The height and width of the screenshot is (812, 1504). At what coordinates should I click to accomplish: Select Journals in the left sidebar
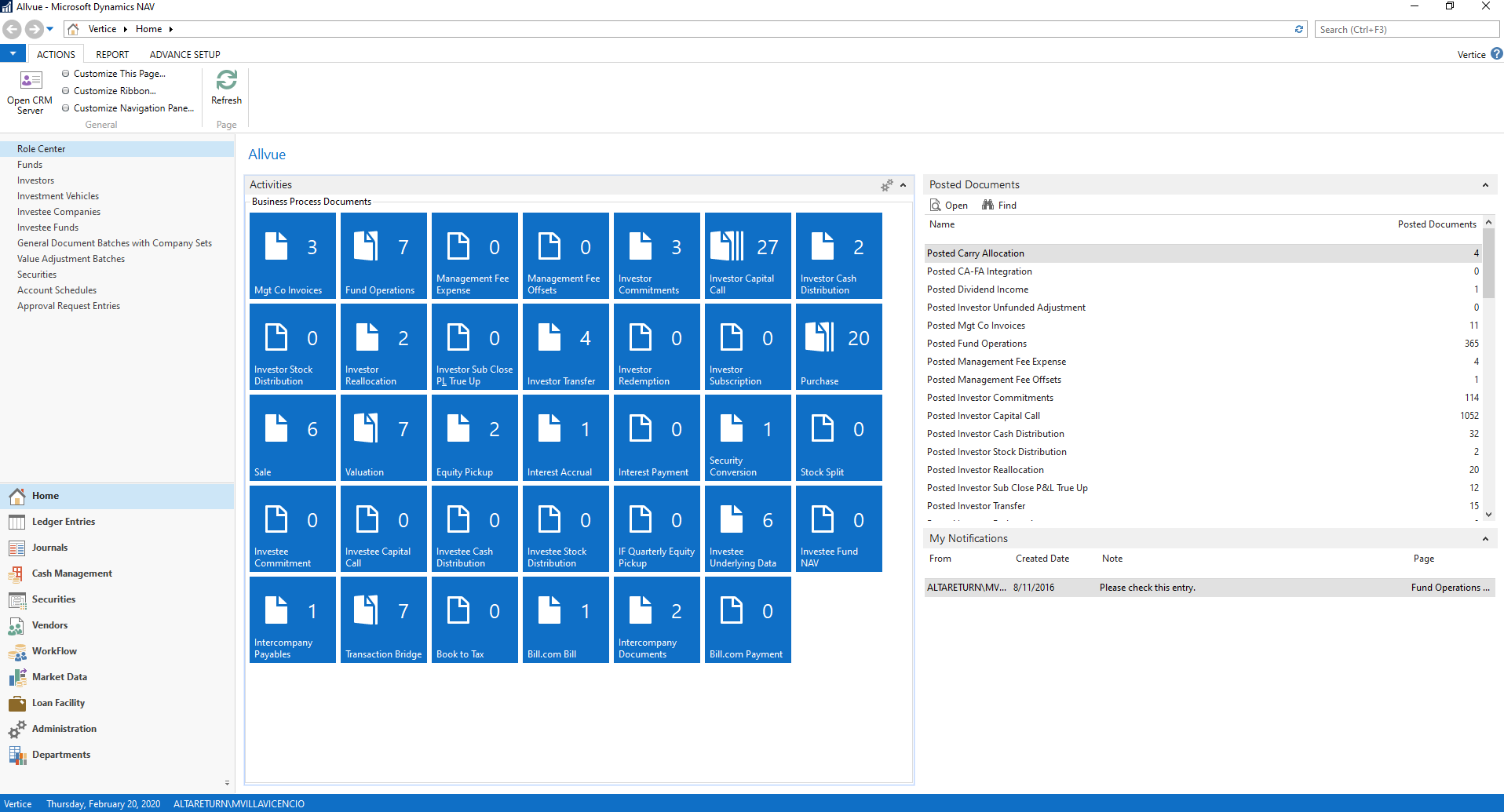coord(50,547)
